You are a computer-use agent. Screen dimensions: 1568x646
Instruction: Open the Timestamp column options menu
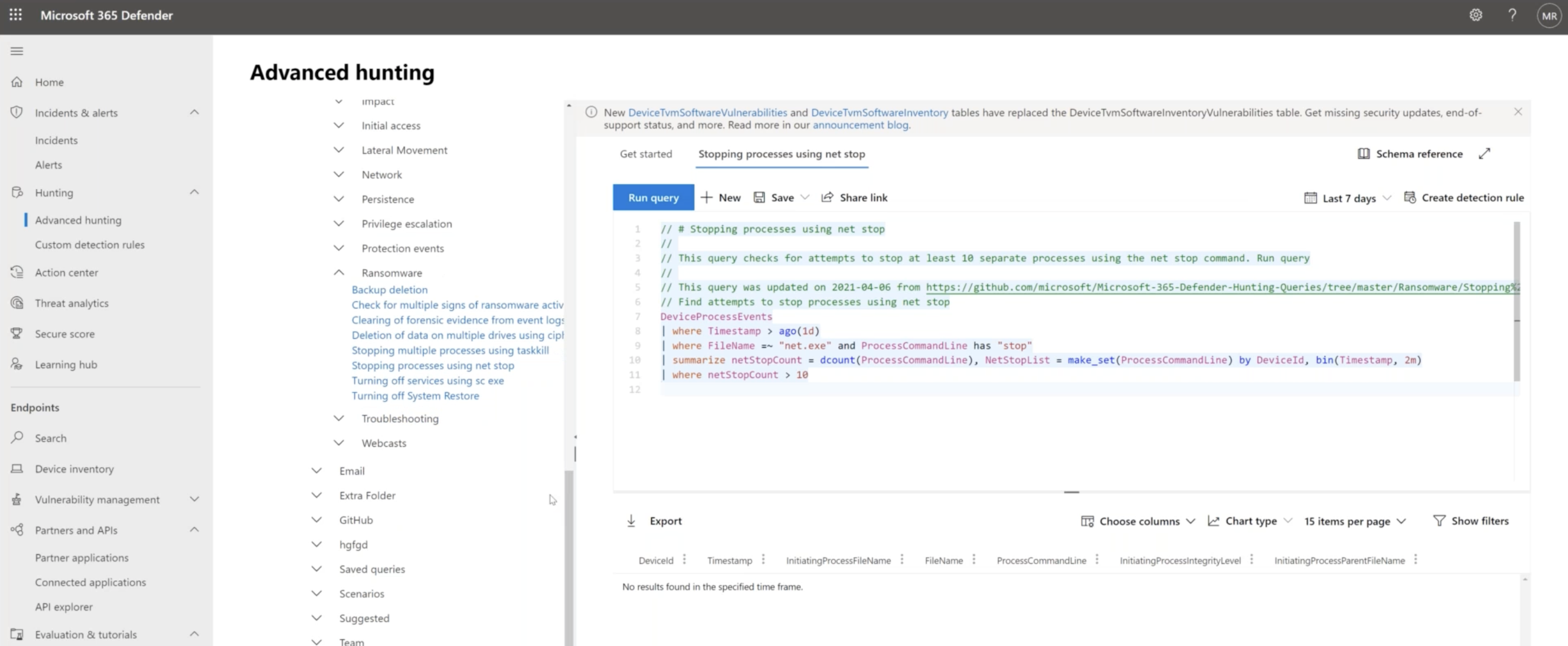(x=763, y=559)
